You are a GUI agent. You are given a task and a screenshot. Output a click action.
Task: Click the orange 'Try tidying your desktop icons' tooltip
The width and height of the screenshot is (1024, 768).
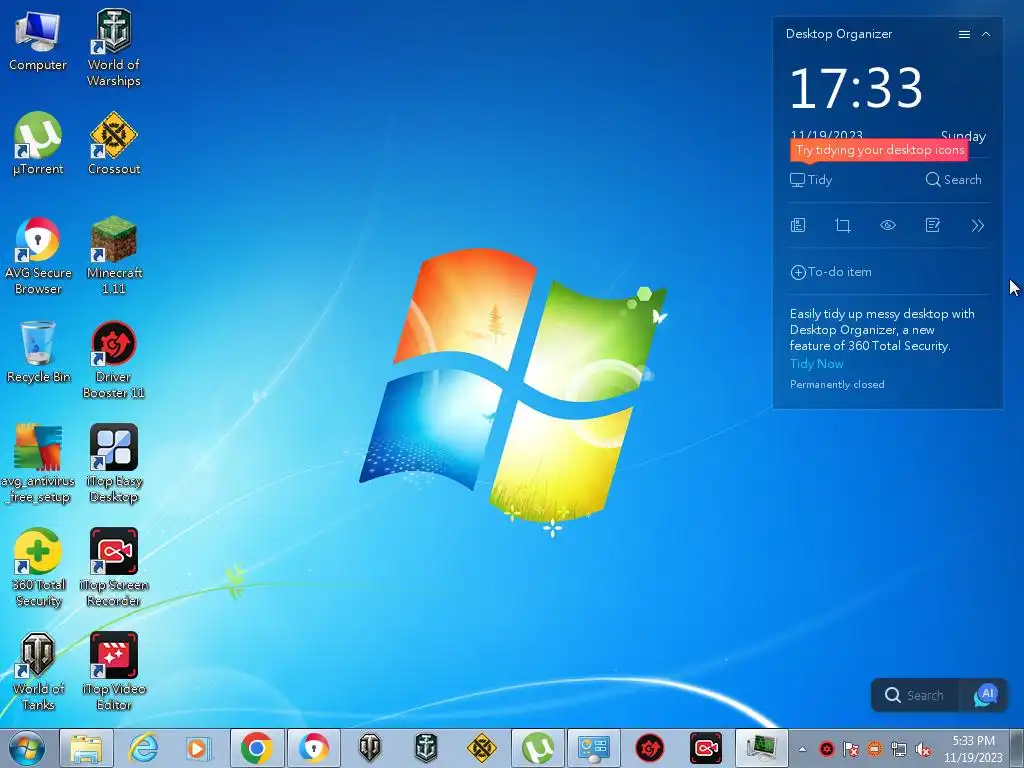pos(879,150)
